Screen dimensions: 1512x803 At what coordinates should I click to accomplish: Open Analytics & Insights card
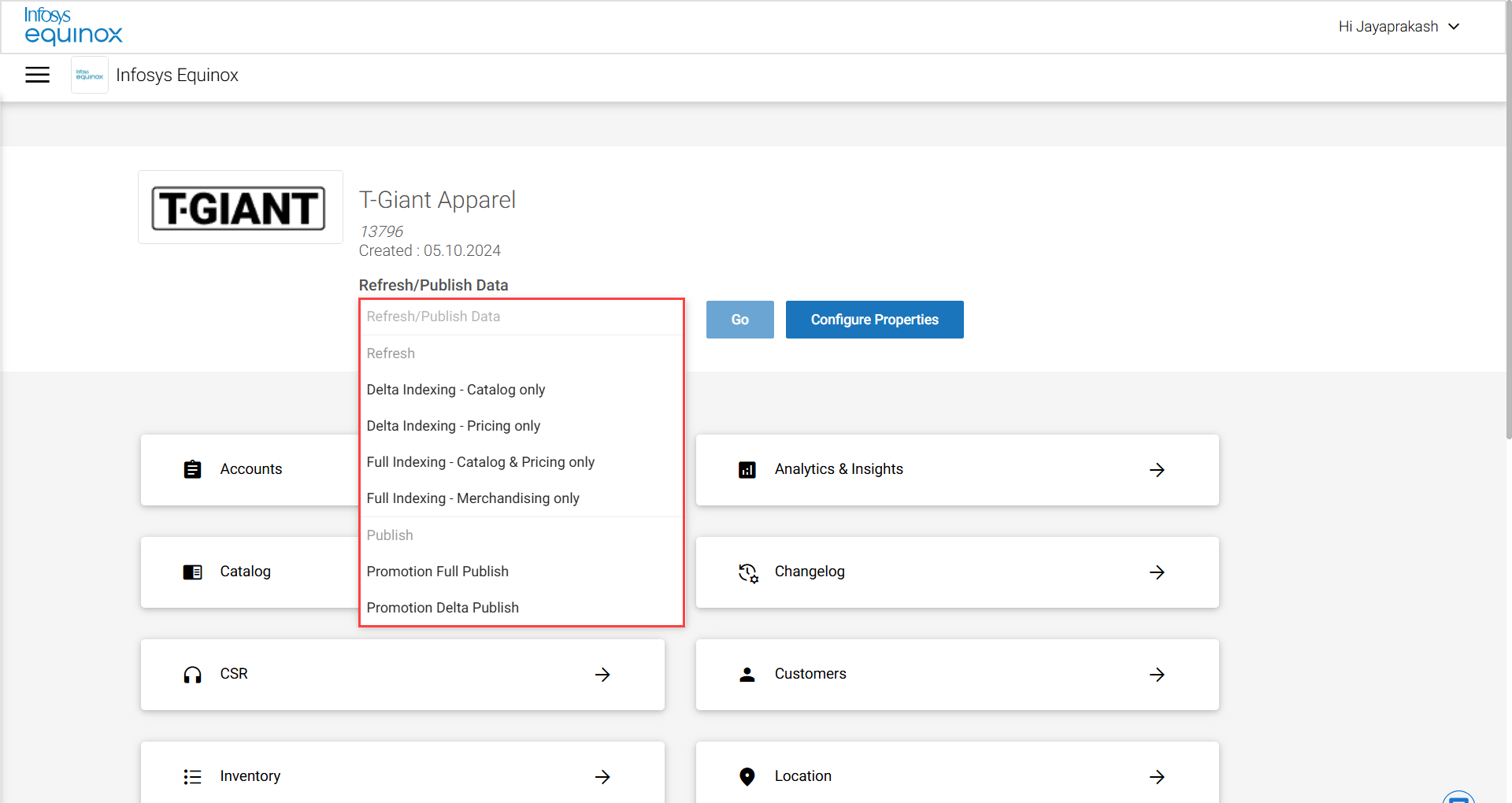coord(958,470)
